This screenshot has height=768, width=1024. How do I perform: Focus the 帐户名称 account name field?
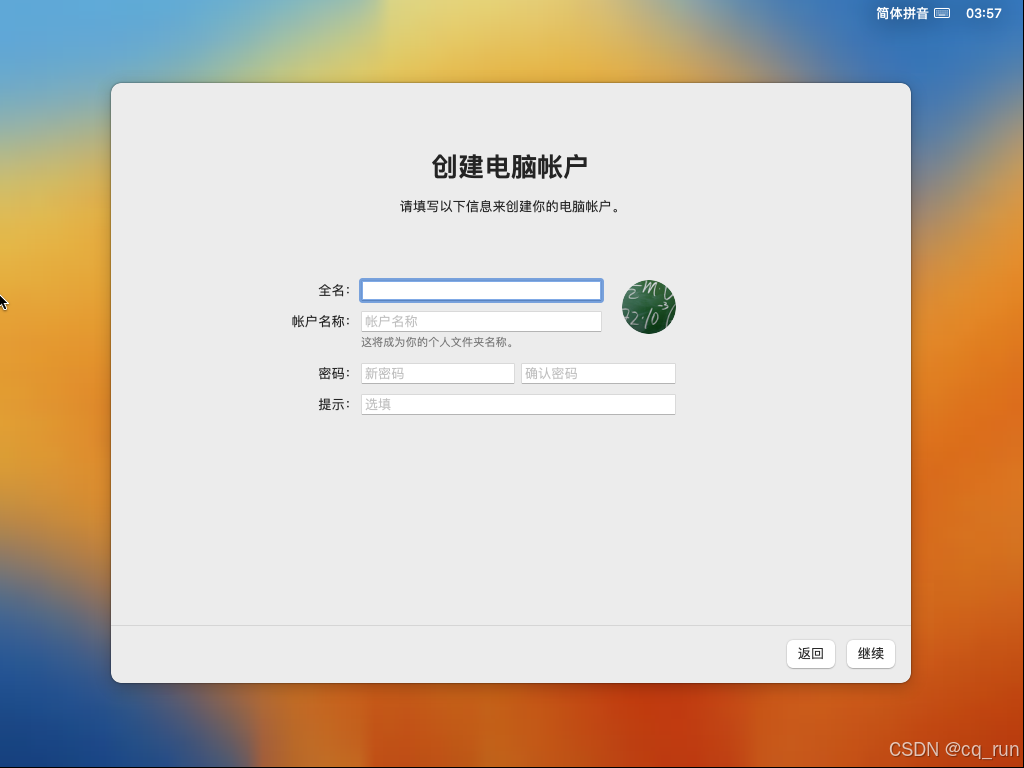tap(481, 321)
